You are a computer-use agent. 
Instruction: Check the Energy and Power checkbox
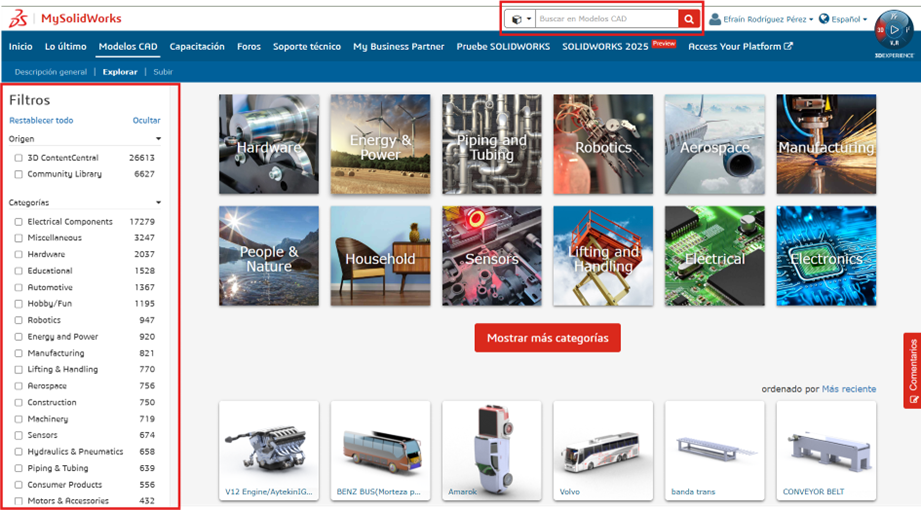[x=19, y=337]
